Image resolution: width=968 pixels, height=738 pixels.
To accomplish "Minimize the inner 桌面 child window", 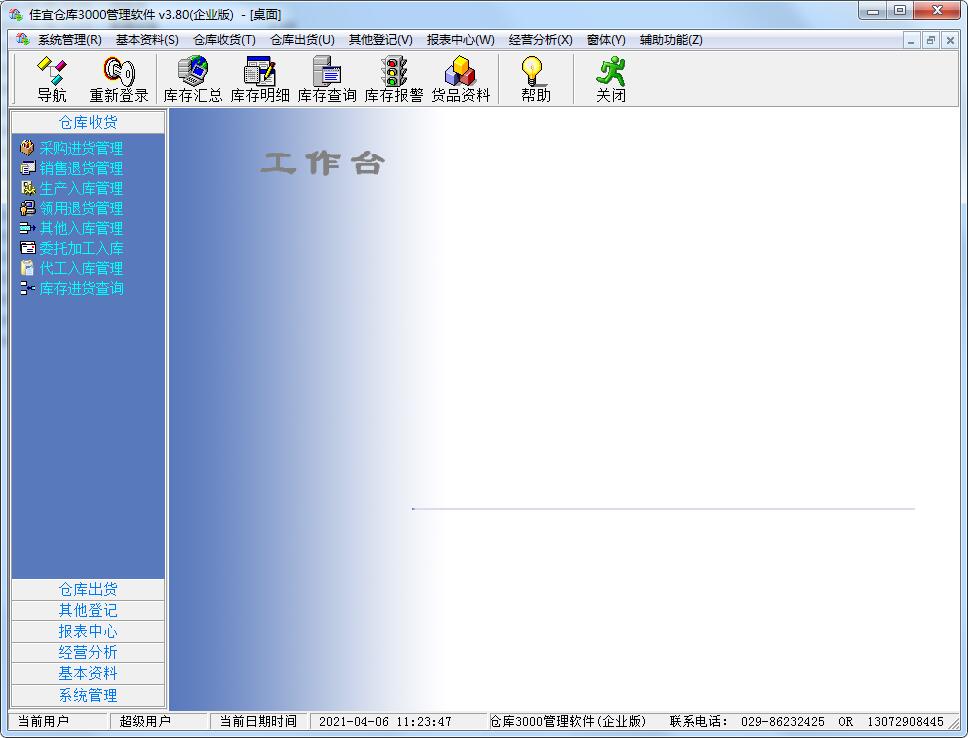I will (x=911, y=41).
